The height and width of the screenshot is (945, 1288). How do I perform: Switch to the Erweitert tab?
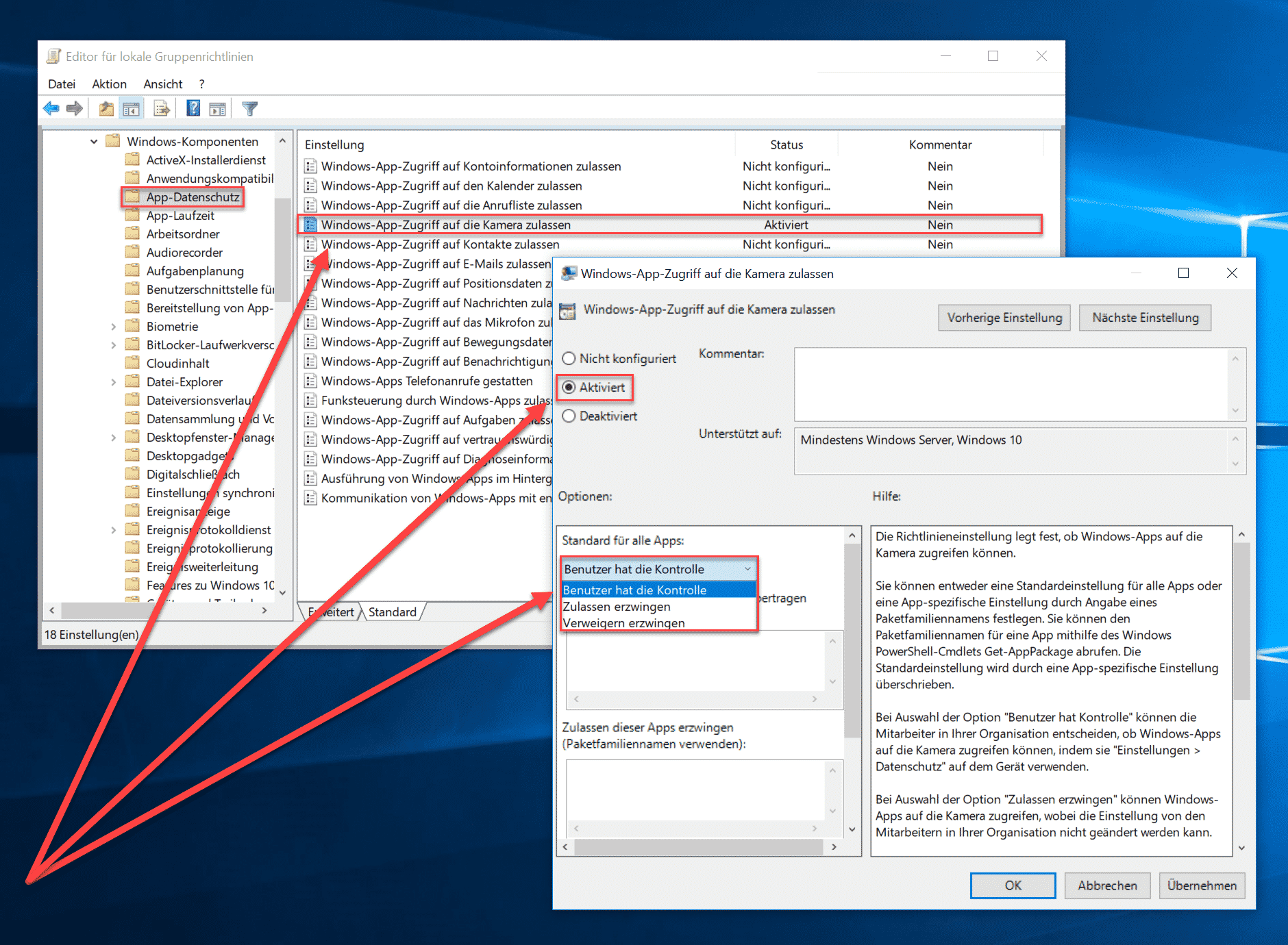click(332, 612)
